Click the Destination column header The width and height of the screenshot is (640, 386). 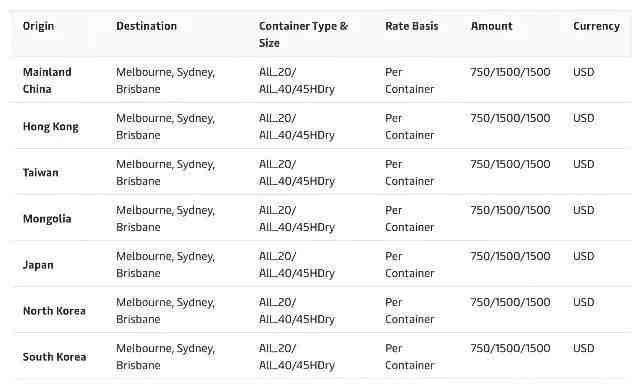click(x=147, y=26)
